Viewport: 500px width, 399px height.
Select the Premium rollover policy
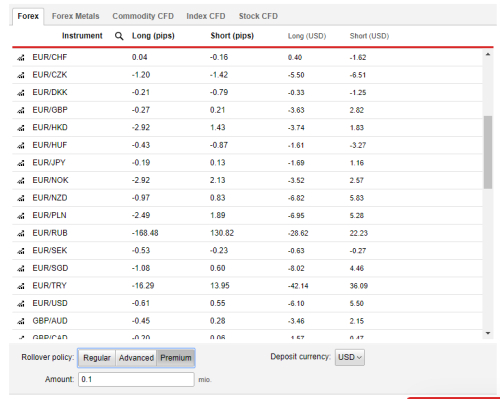point(176,358)
